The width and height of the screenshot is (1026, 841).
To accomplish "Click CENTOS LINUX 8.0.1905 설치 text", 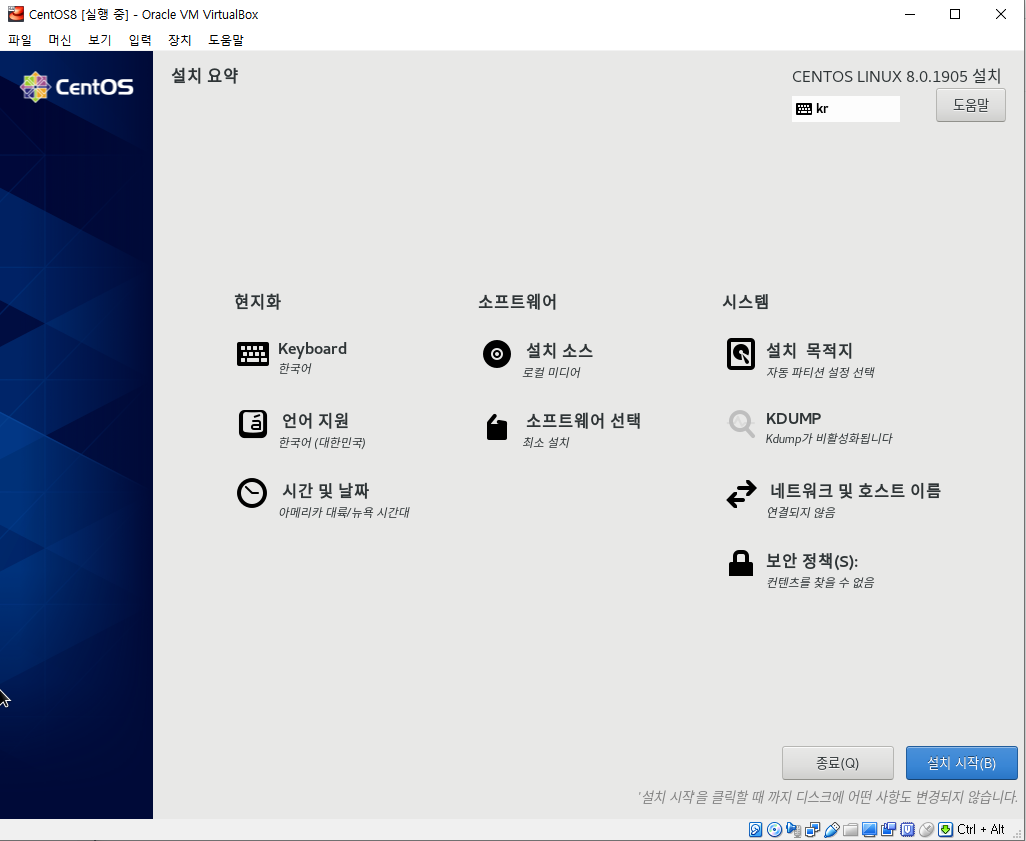I will coord(896,77).
